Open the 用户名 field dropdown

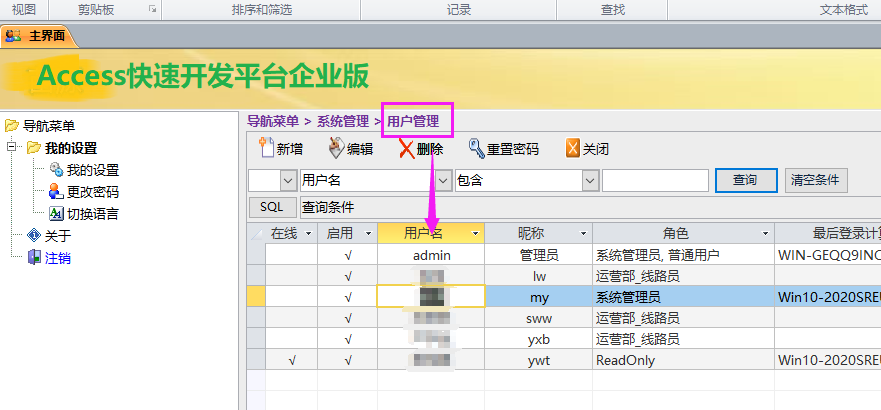pyautogui.click(x=444, y=180)
